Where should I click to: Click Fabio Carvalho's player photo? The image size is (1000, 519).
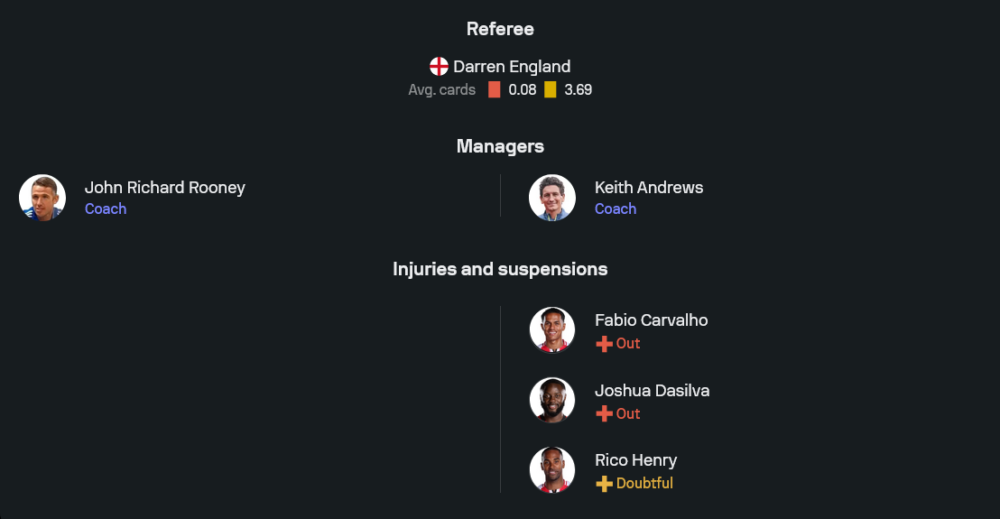click(x=552, y=330)
